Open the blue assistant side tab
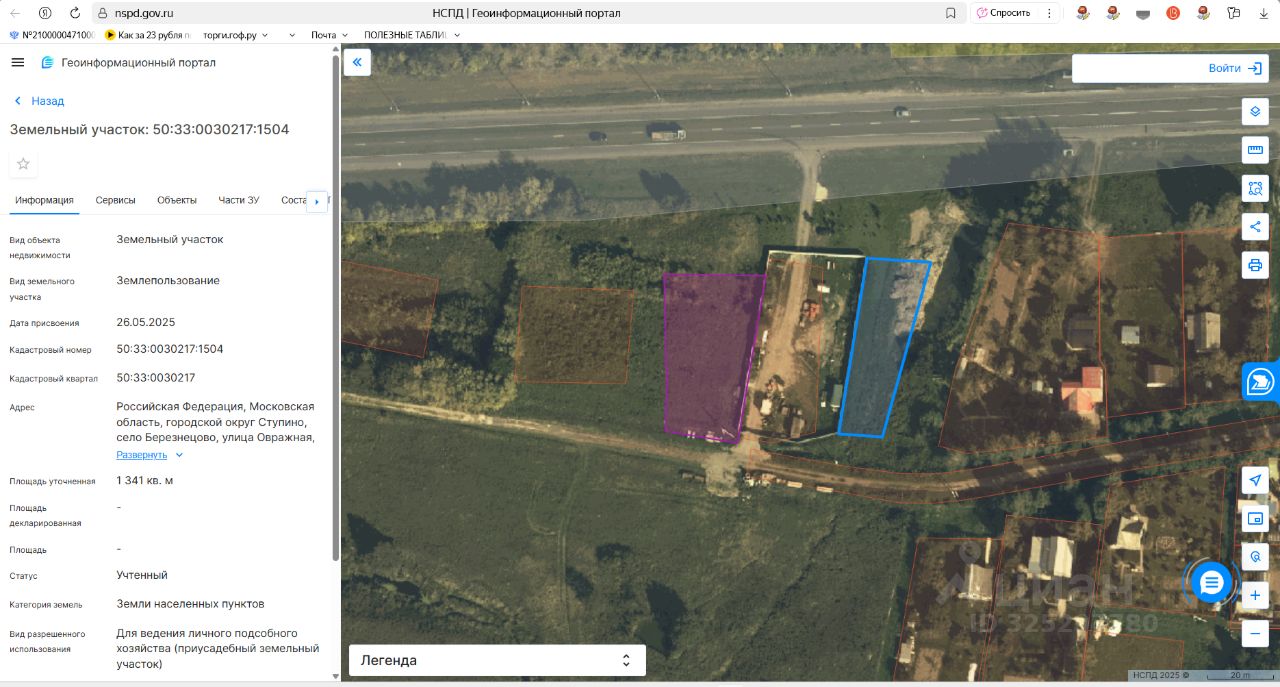 (1261, 381)
